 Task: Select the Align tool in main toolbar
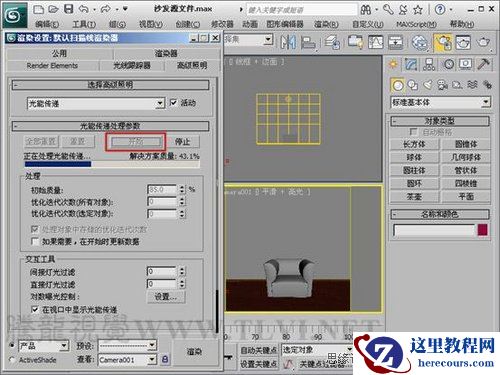[308, 43]
